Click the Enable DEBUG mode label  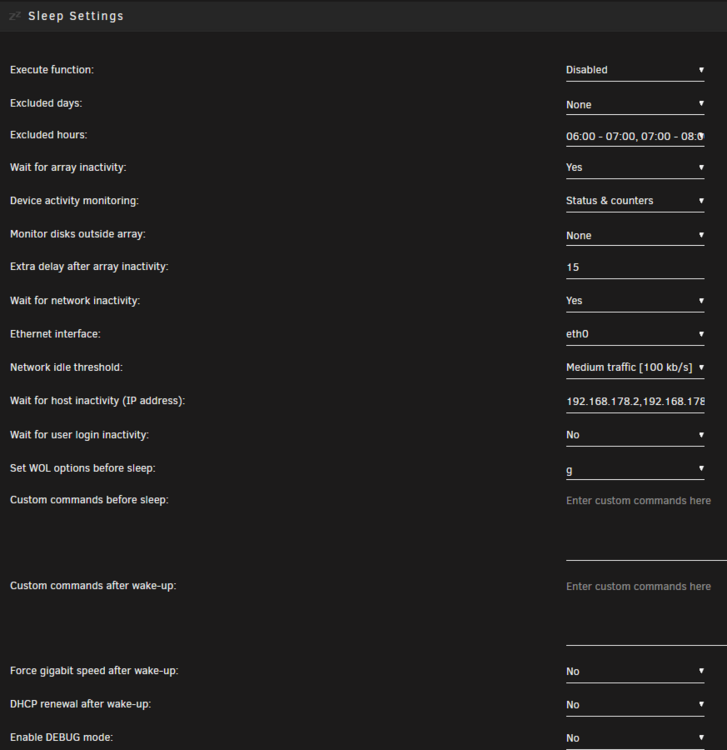(x=62, y=737)
